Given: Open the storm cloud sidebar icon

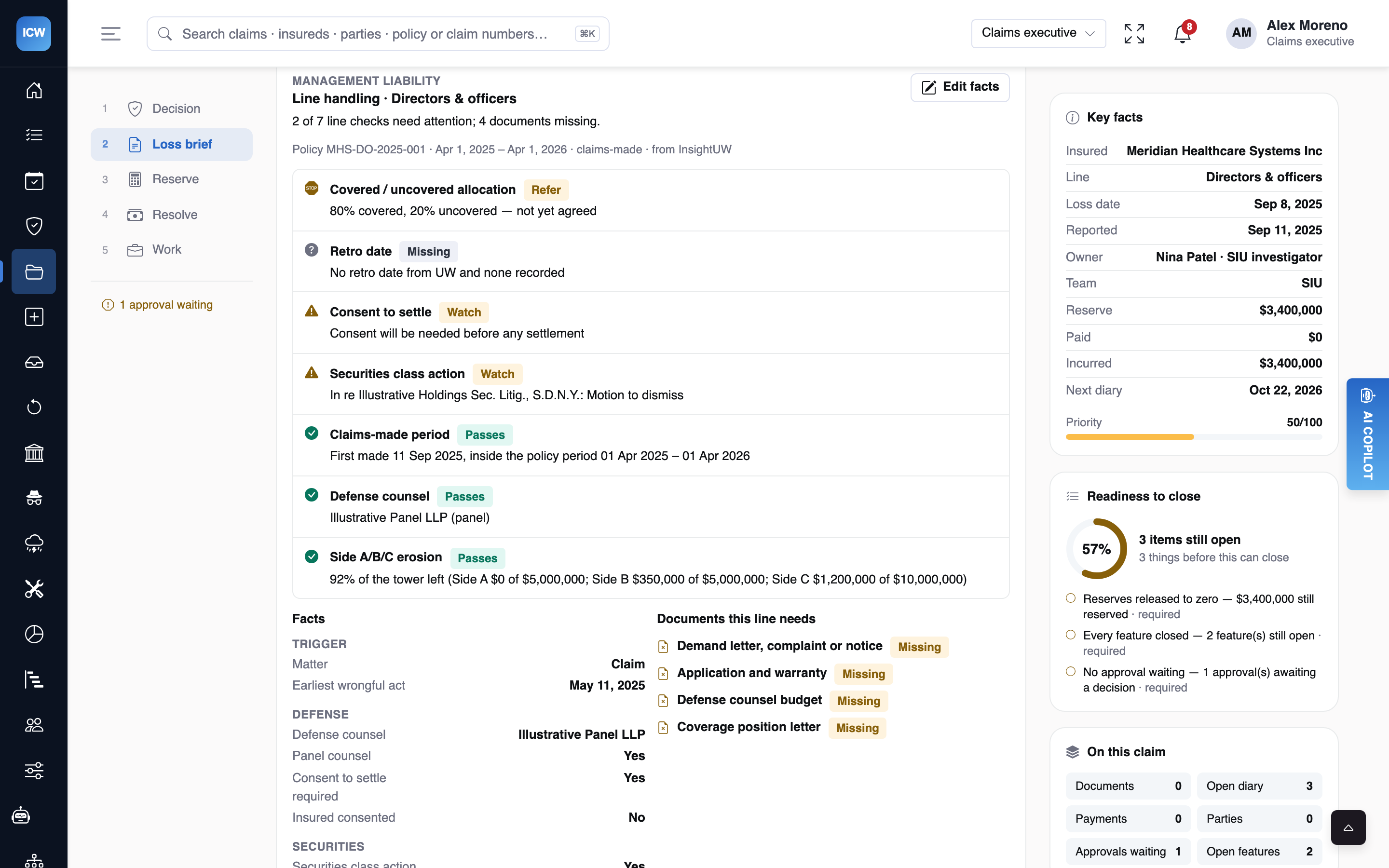Looking at the screenshot, I should [34, 543].
